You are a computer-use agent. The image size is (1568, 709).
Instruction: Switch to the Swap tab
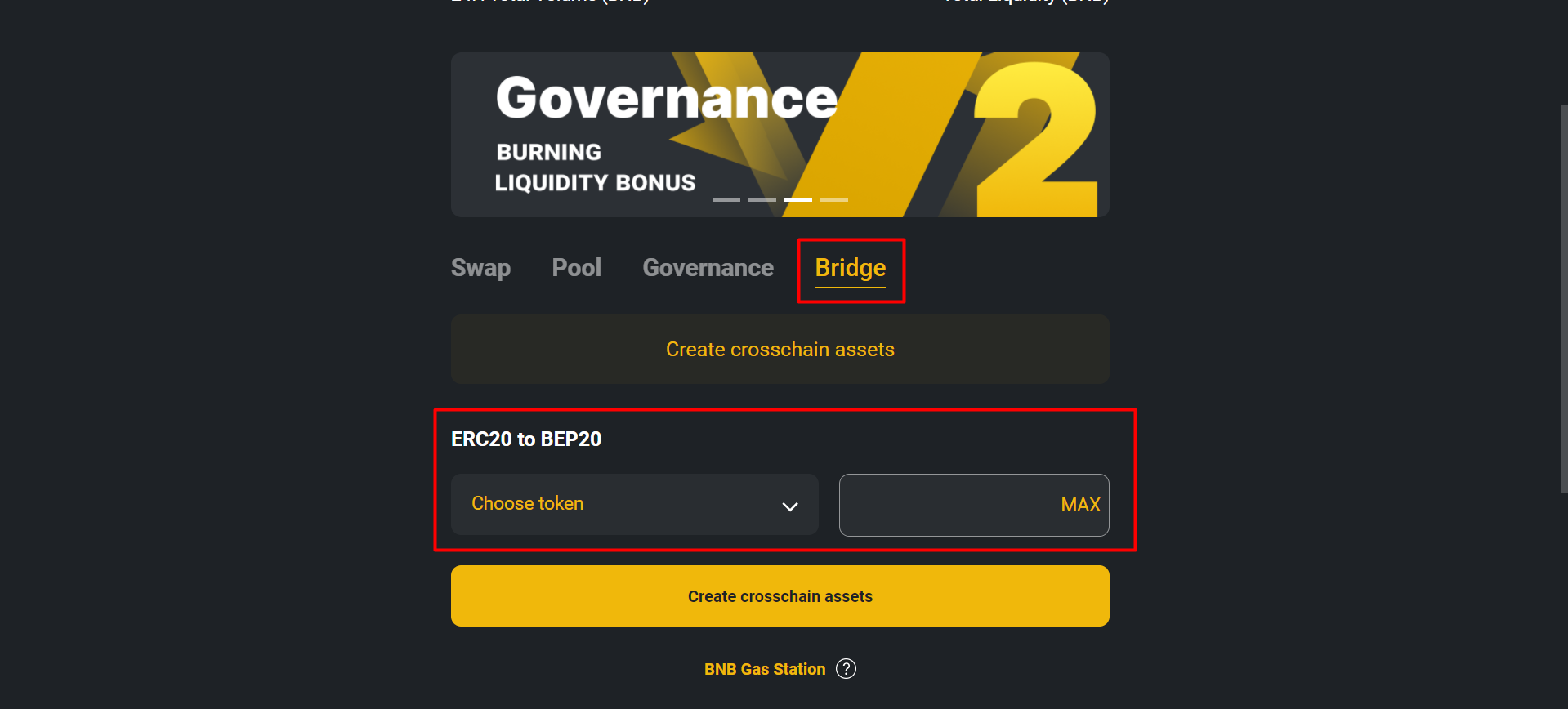tap(480, 268)
